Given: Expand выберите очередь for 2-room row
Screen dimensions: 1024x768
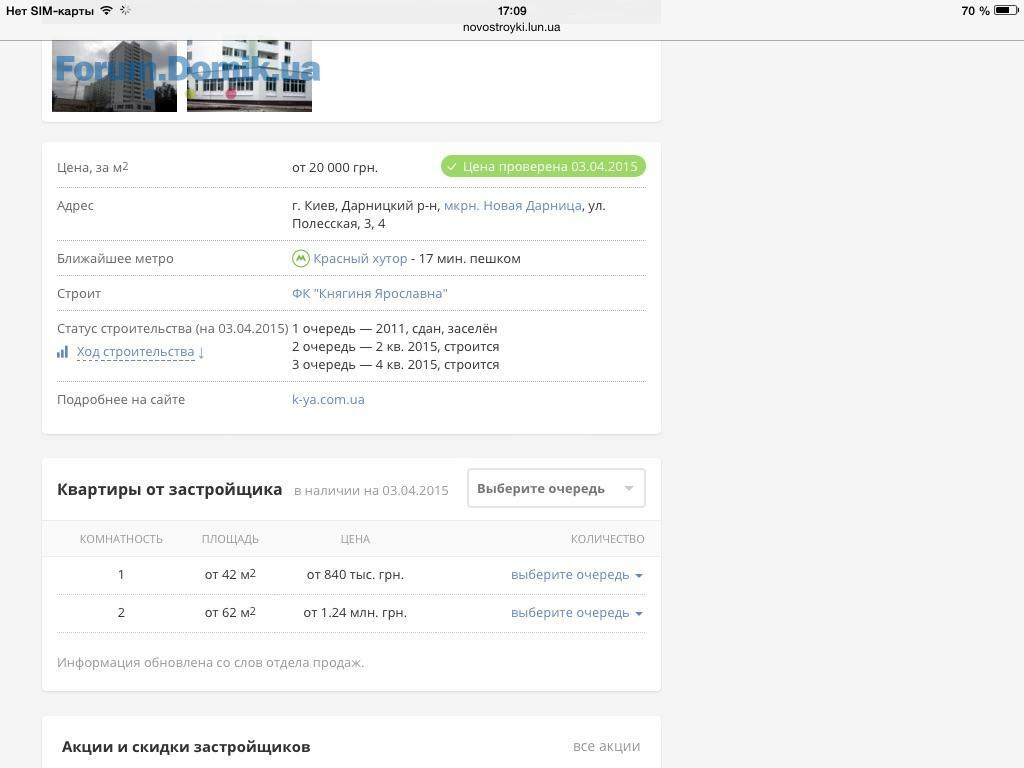Looking at the screenshot, I should (577, 613).
